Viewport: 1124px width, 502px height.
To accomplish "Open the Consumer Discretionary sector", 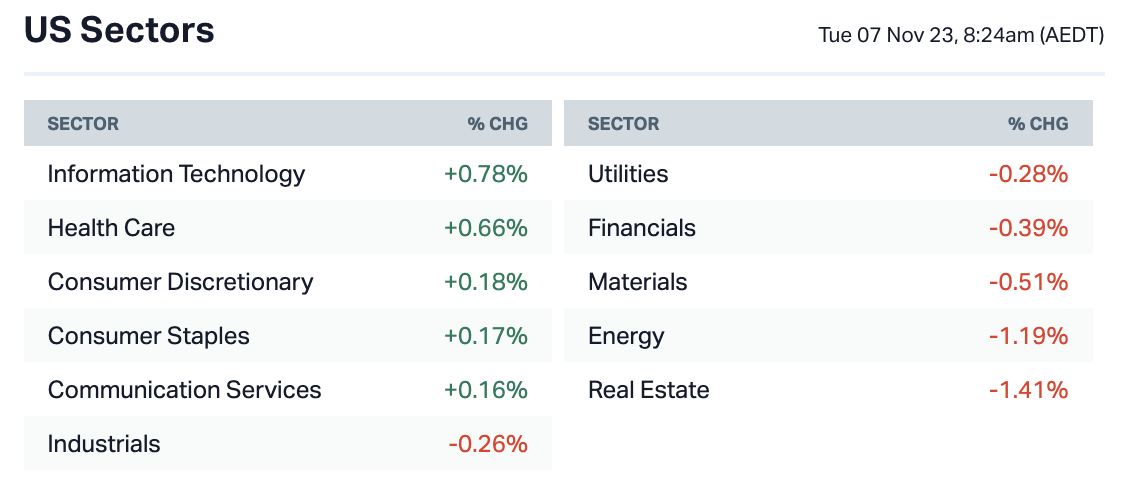I will coord(180,282).
